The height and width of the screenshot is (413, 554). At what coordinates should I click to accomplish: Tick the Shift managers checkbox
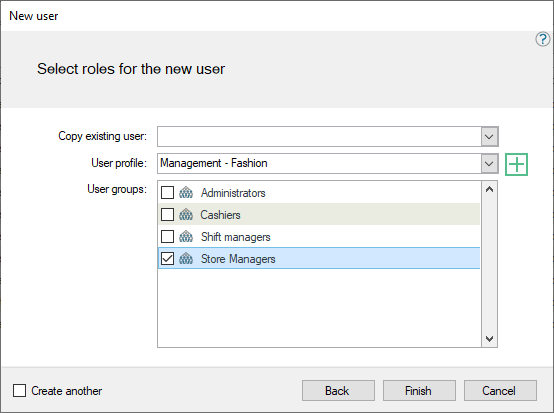[167, 236]
